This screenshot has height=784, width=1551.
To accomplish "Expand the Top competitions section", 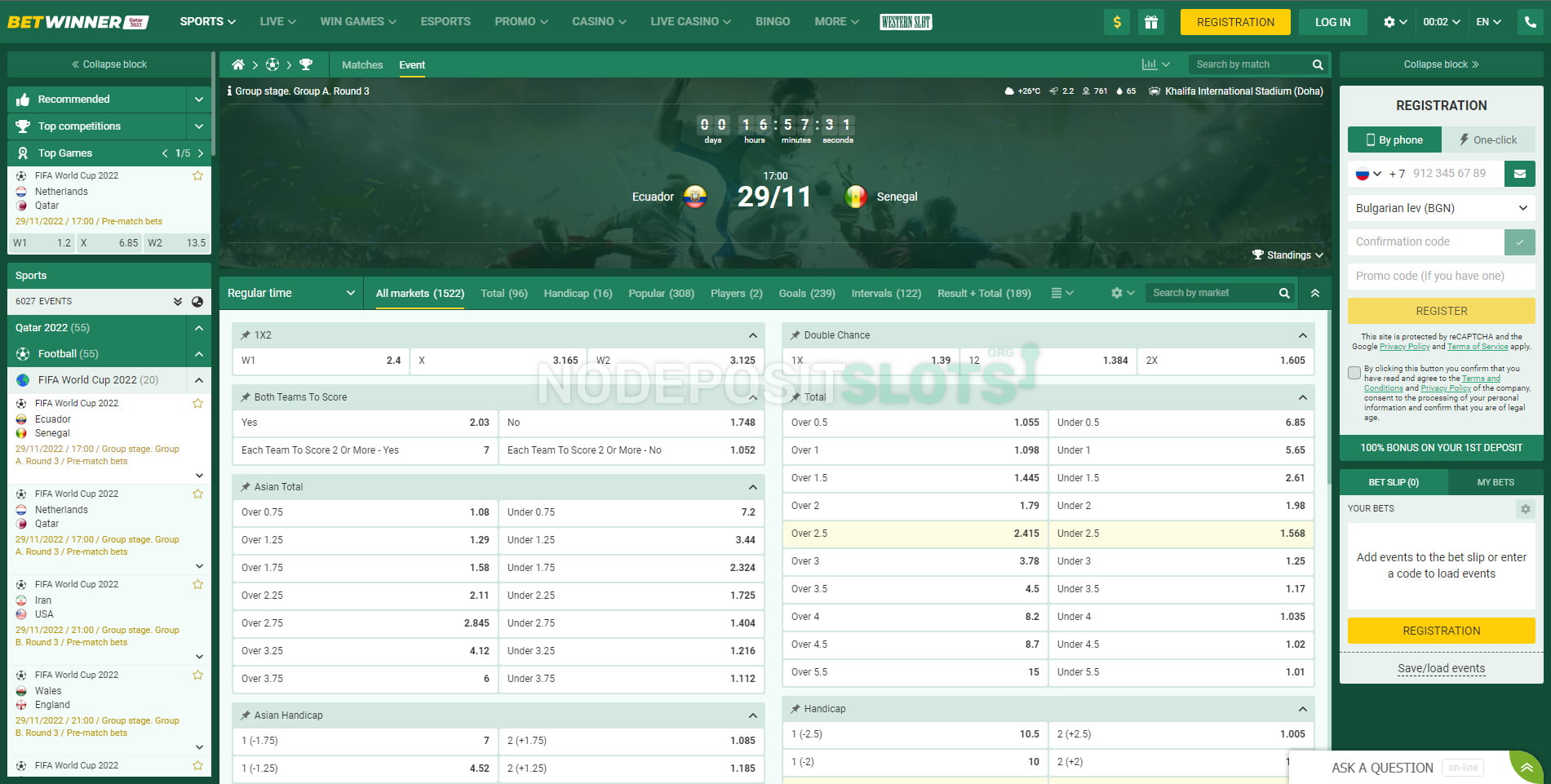I will 199,126.
